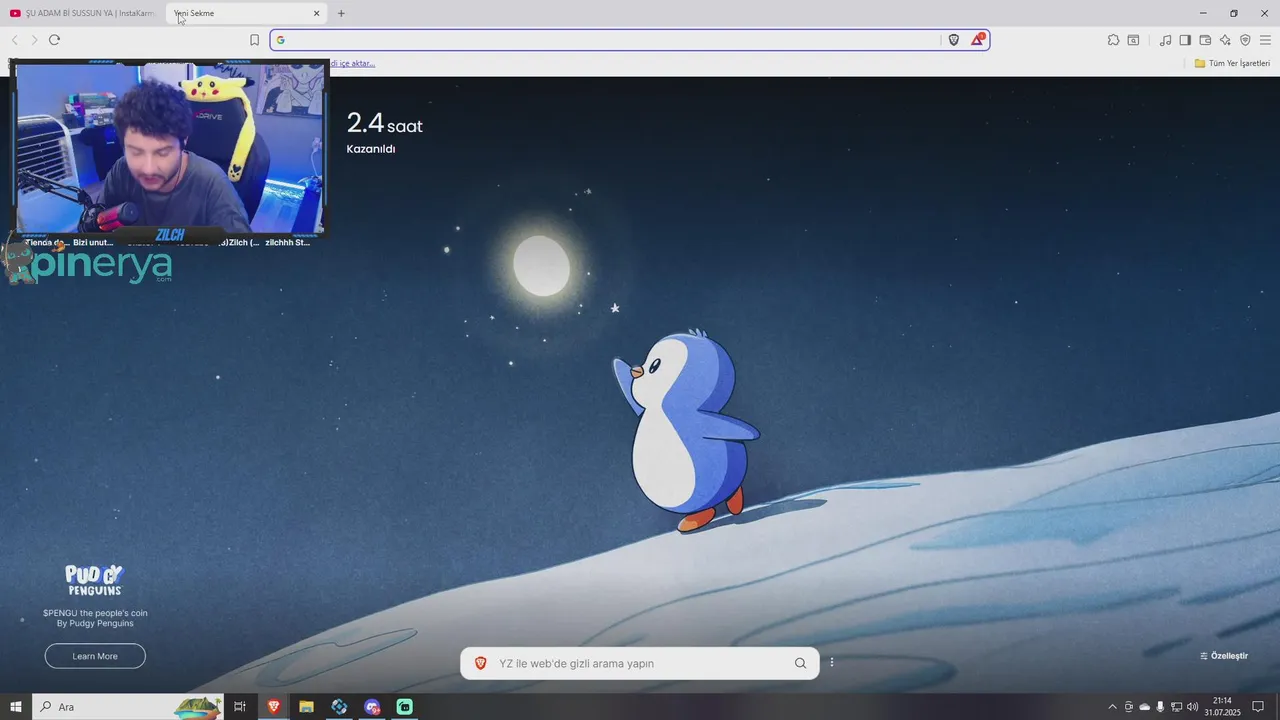Reload the current page
The width and height of the screenshot is (1280, 720).
54,40
